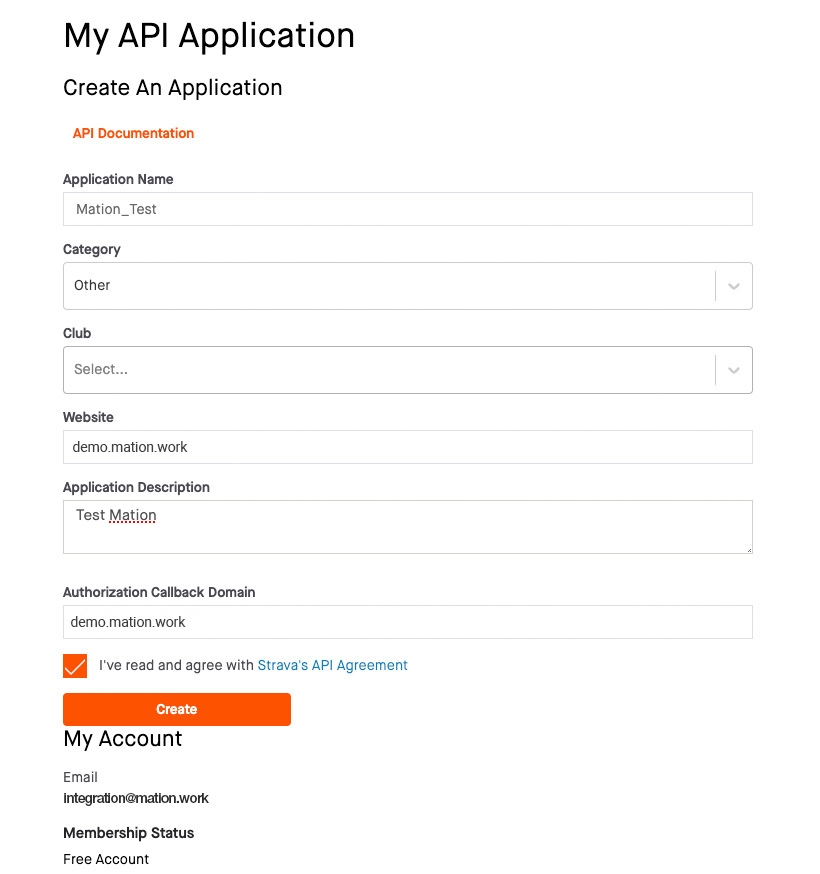Click the Create An Application heading
This screenshot has height=874, width=820.
click(173, 88)
